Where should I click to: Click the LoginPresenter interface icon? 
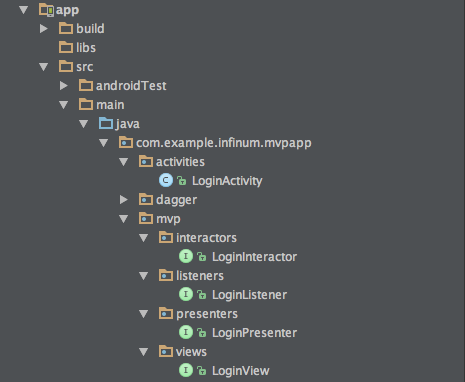click(x=186, y=332)
